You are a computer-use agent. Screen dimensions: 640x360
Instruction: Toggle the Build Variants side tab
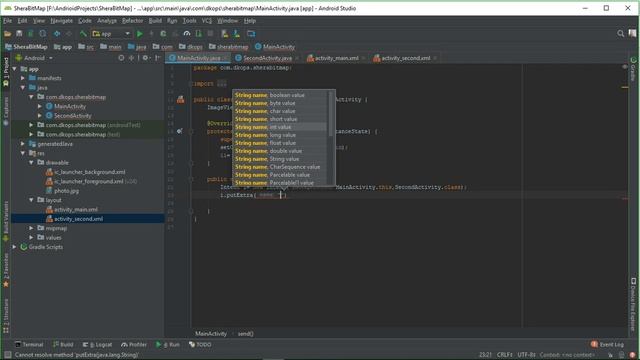point(6,220)
